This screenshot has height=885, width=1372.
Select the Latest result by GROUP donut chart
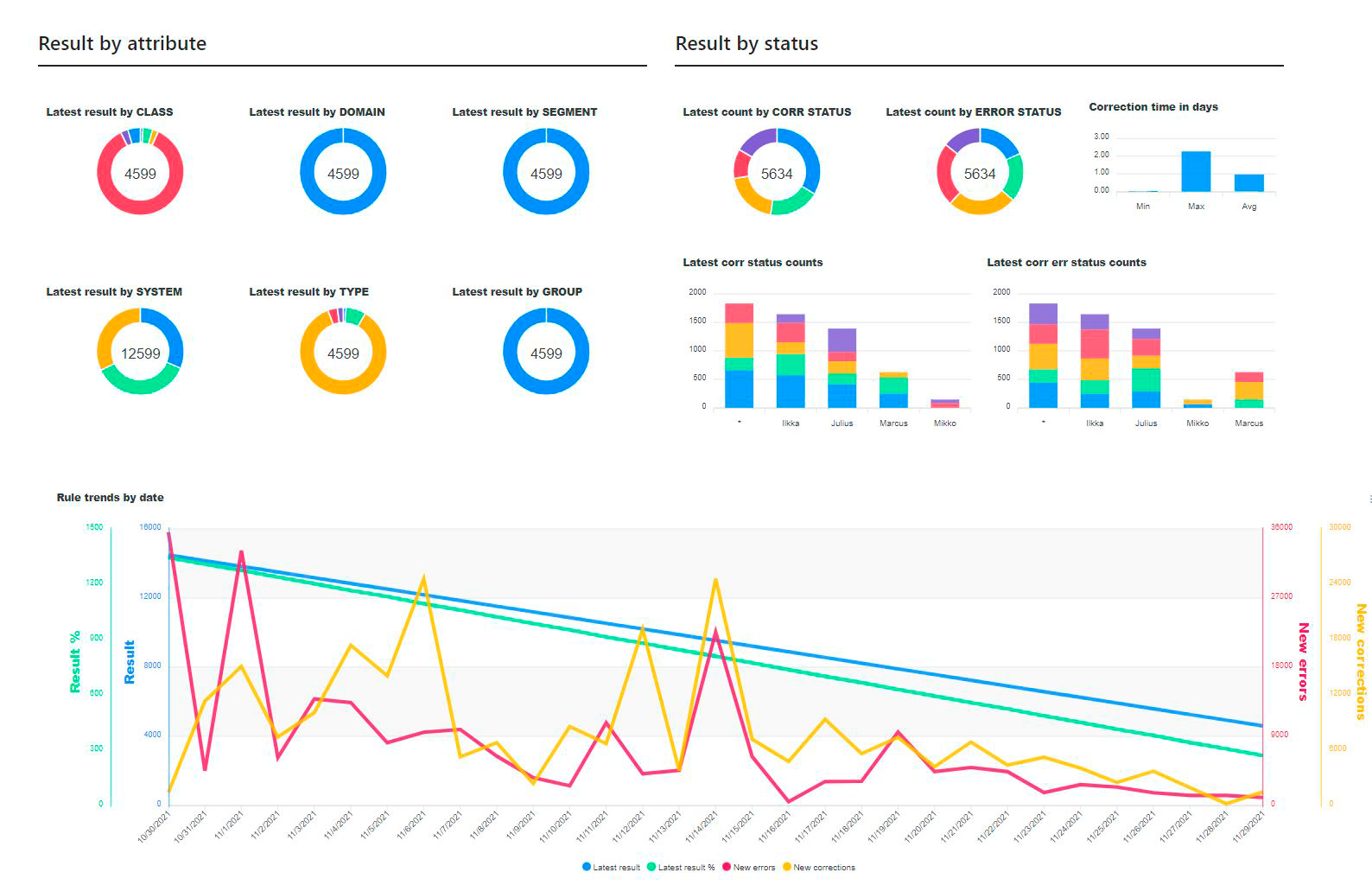546,351
